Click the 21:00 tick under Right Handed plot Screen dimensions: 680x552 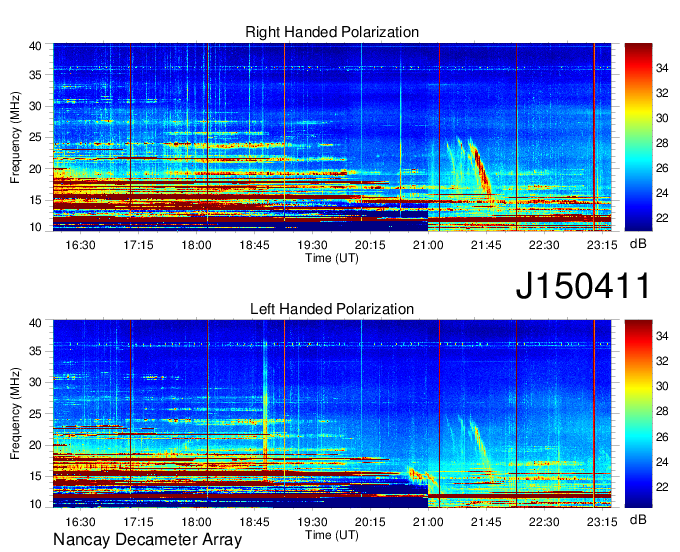tap(428, 245)
